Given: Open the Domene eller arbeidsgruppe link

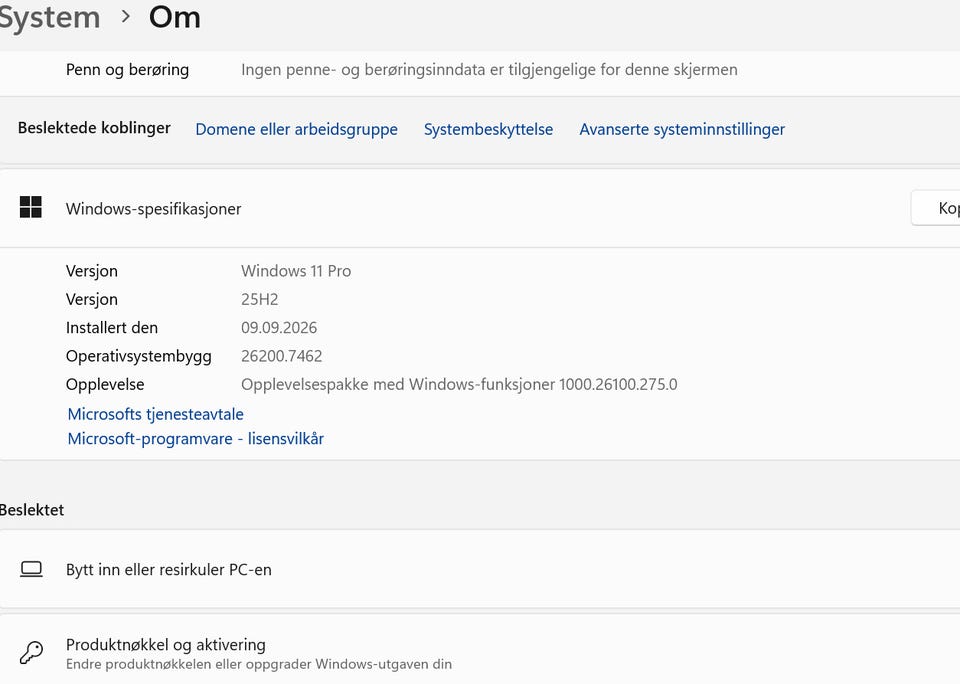Looking at the screenshot, I should point(296,129).
